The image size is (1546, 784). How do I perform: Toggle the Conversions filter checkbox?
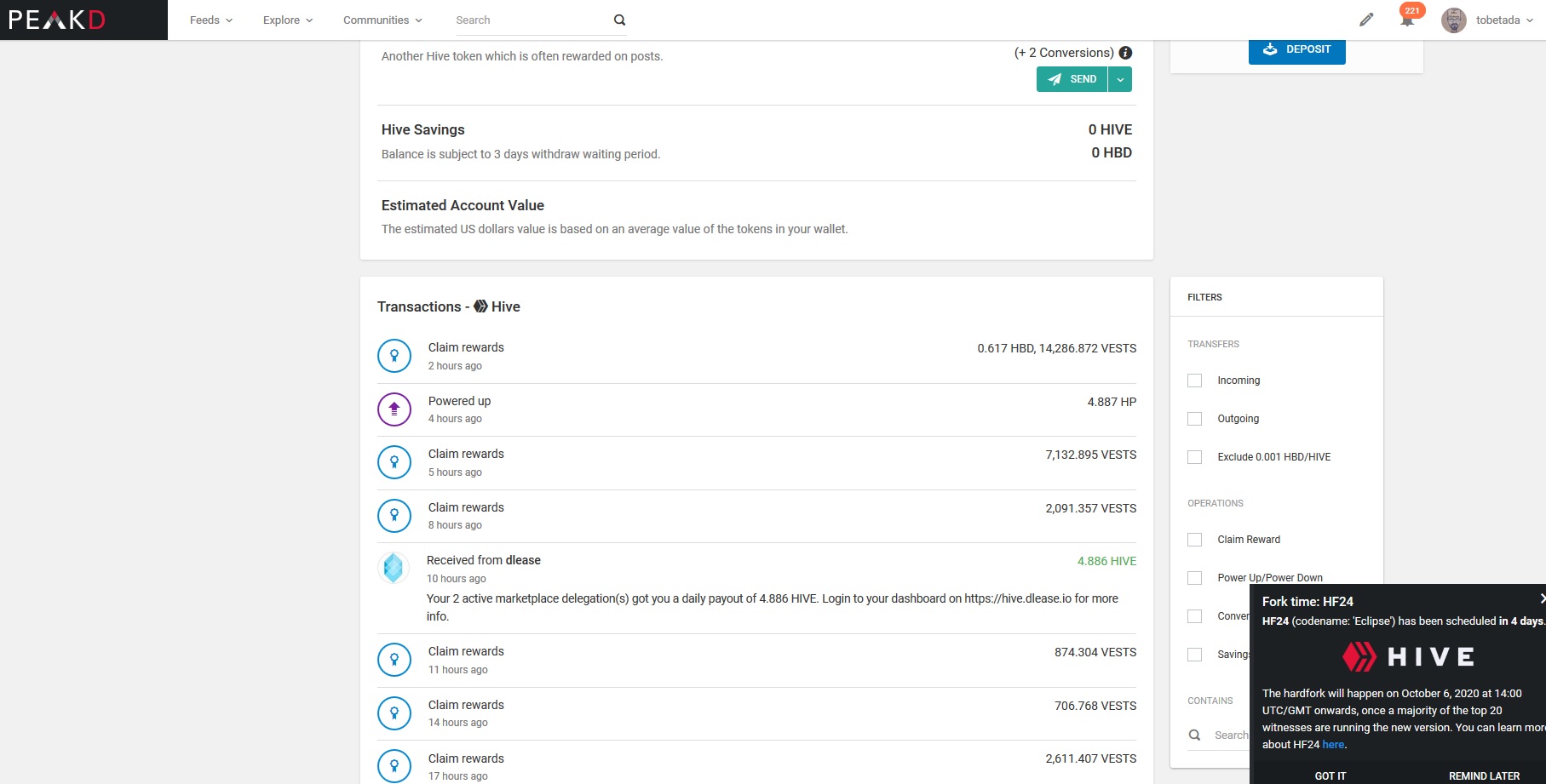point(1195,616)
